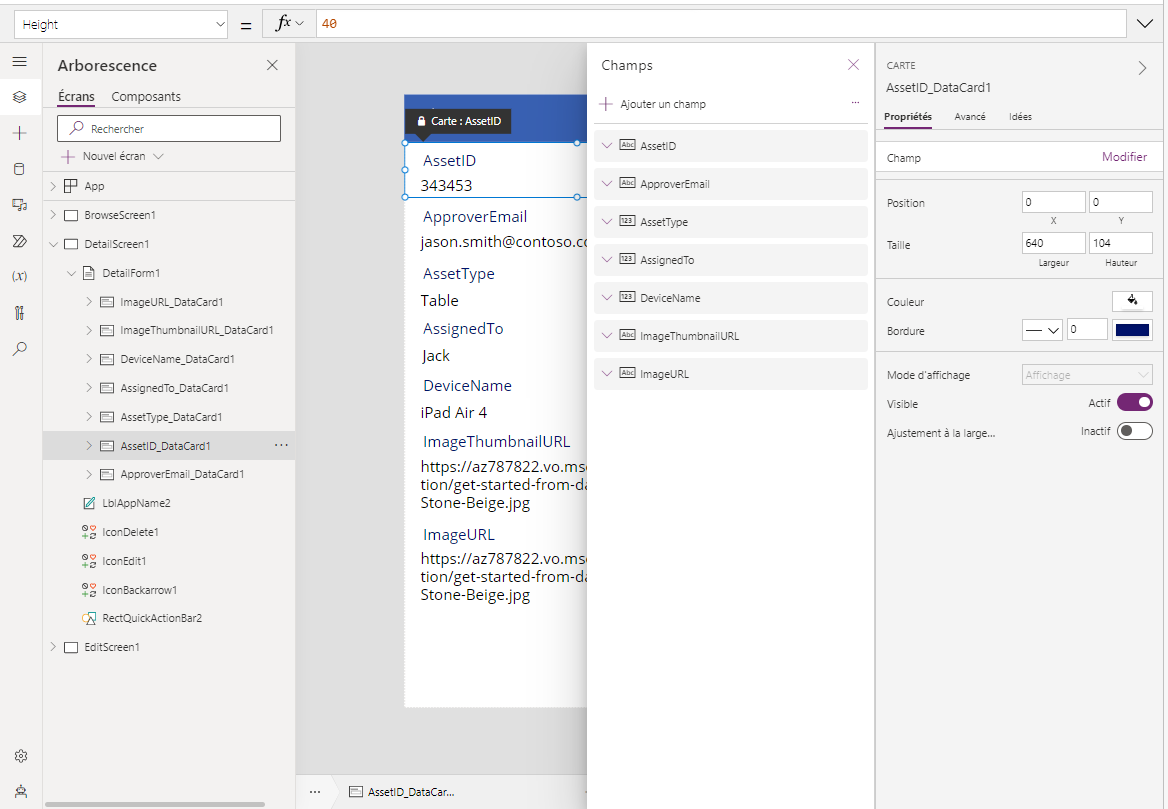Open the Tree view layers icon
The width and height of the screenshot is (1168, 809).
[20, 97]
